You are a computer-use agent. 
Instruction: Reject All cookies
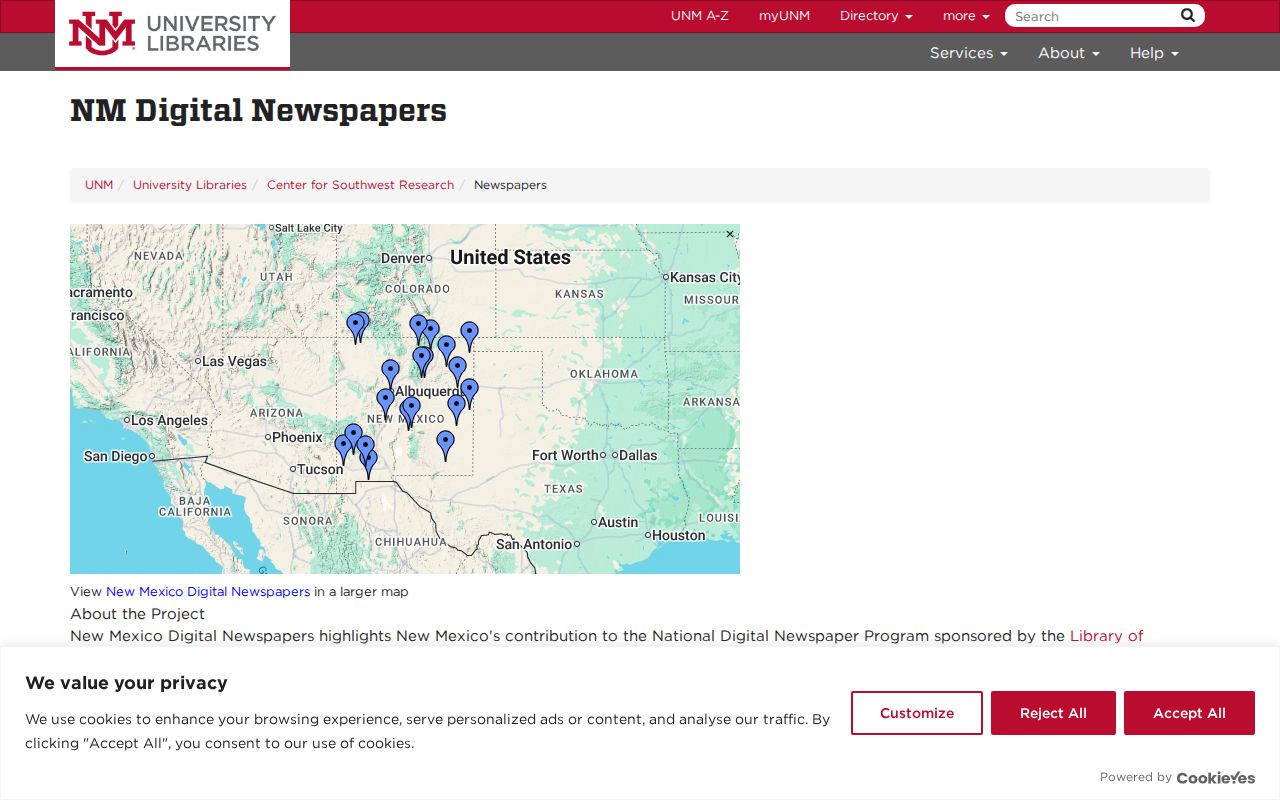point(1053,713)
